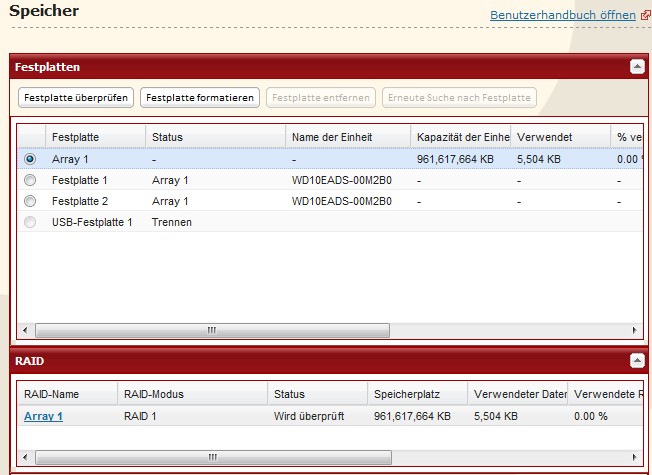Screen dimensions: 652x475
Task: Click left arrow of RAID horizontal scrollbar
Action: coord(25,458)
